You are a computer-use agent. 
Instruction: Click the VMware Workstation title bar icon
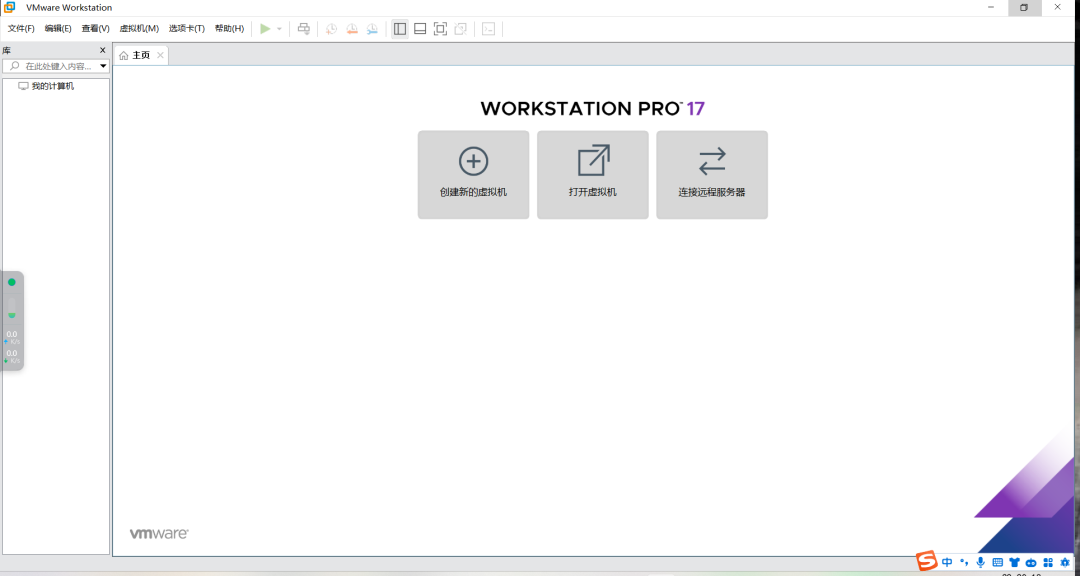click(10, 8)
